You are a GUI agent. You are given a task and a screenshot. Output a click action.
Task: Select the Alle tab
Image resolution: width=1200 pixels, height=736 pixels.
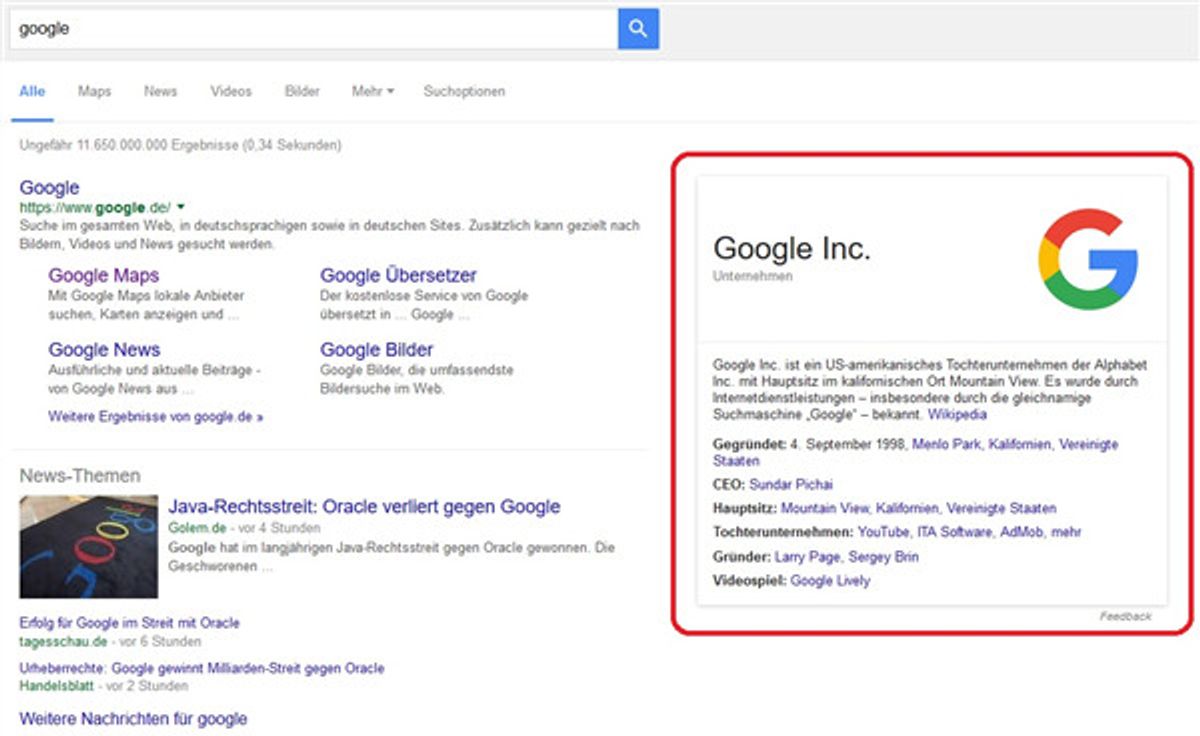(x=32, y=91)
